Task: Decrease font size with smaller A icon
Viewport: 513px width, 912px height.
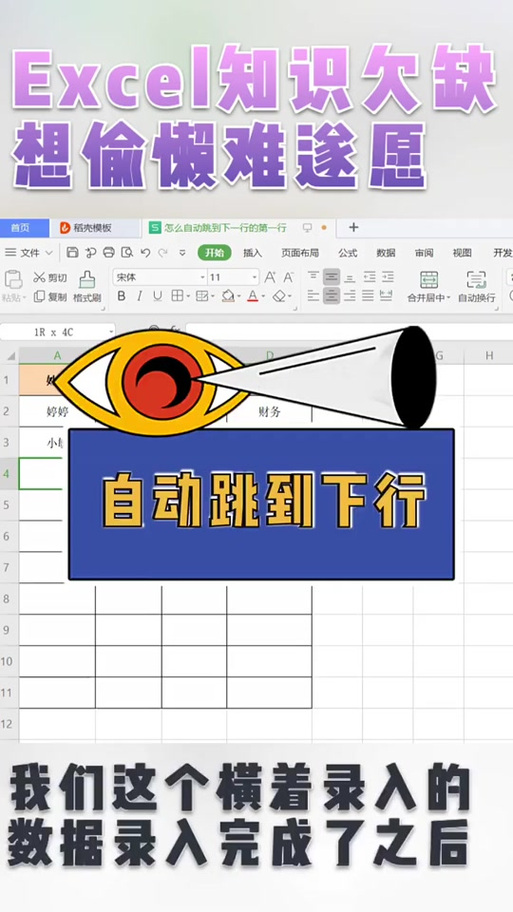Action: coord(287,277)
